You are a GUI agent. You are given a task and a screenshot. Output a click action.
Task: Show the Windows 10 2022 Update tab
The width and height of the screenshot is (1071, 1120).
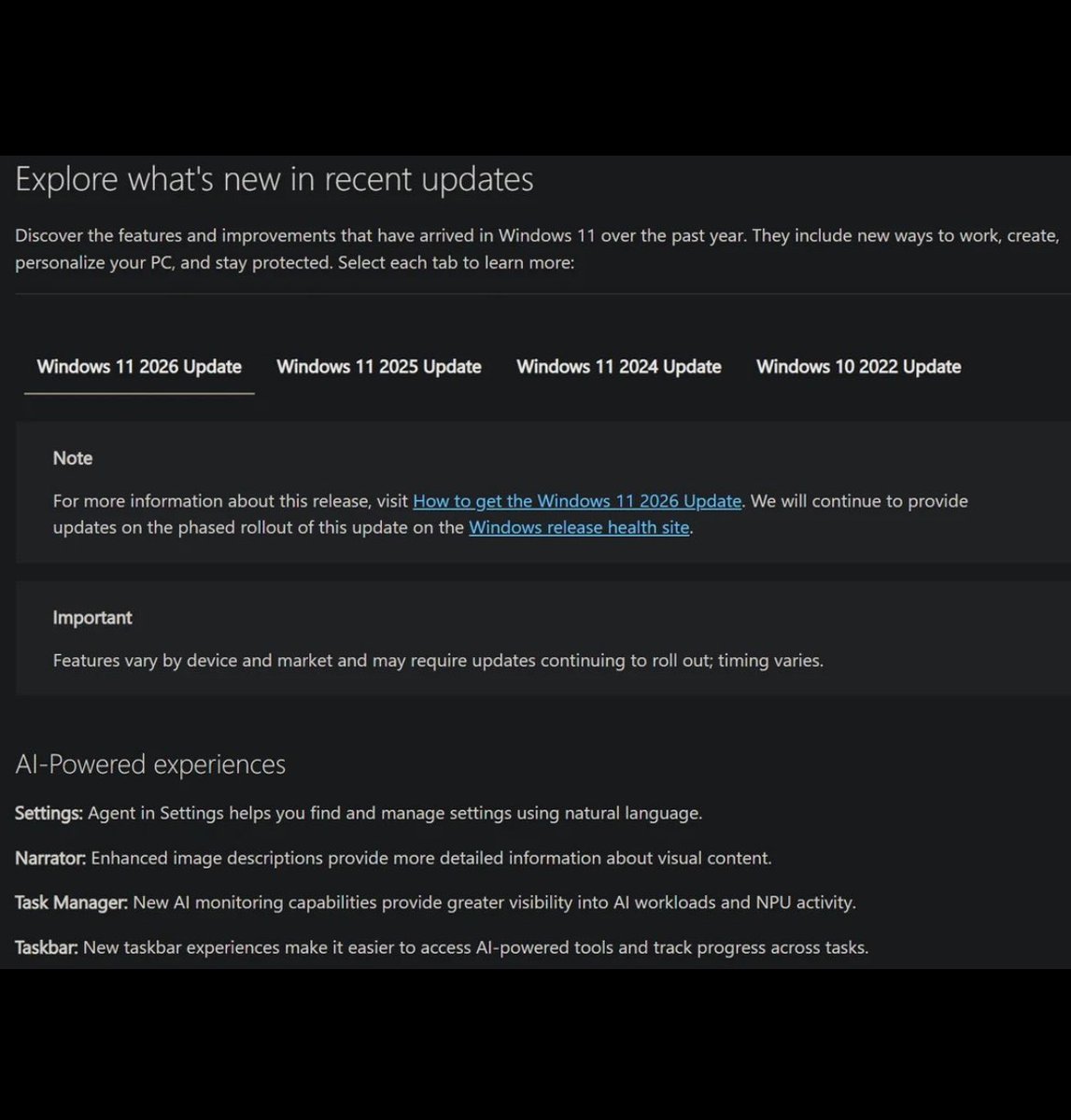(859, 367)
